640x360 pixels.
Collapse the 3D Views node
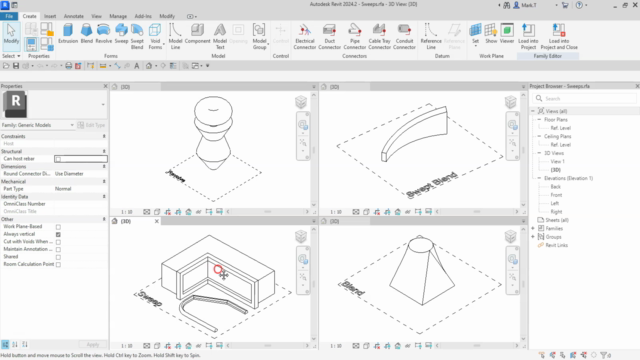[x=539, y=153]
